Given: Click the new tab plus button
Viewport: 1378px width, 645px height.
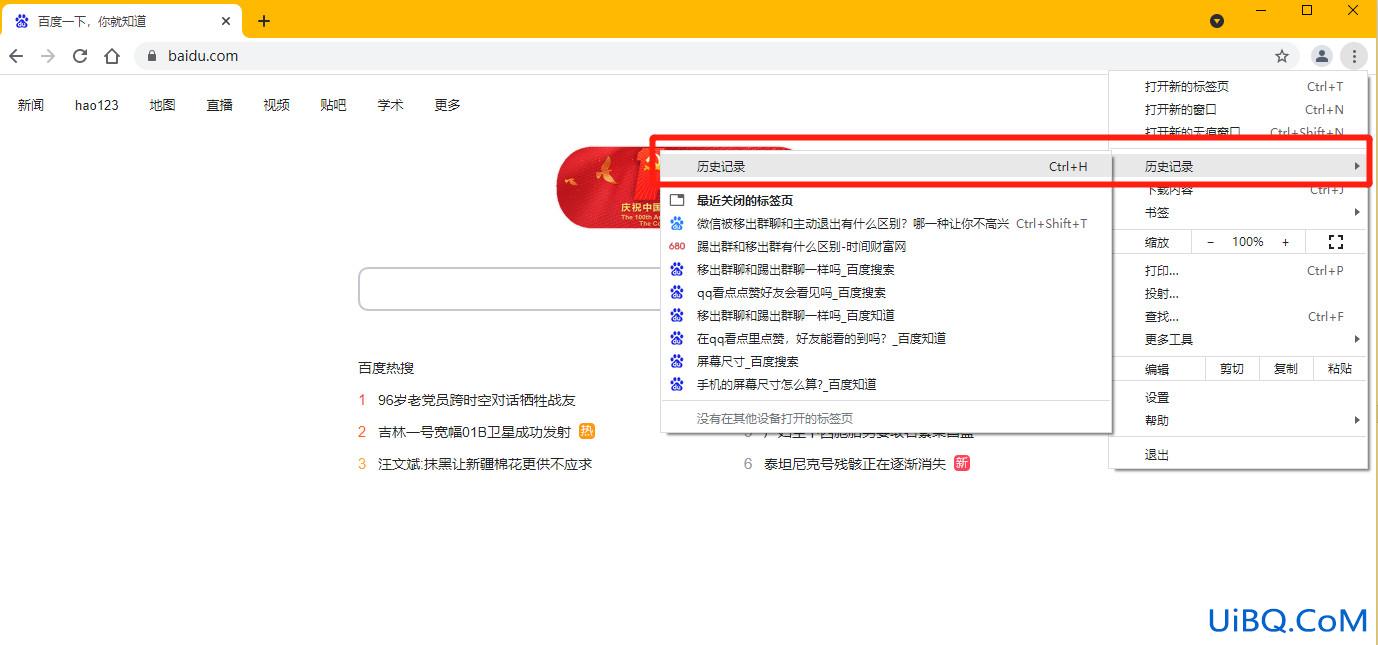Looking at the screenshot, I should (264, 21).
